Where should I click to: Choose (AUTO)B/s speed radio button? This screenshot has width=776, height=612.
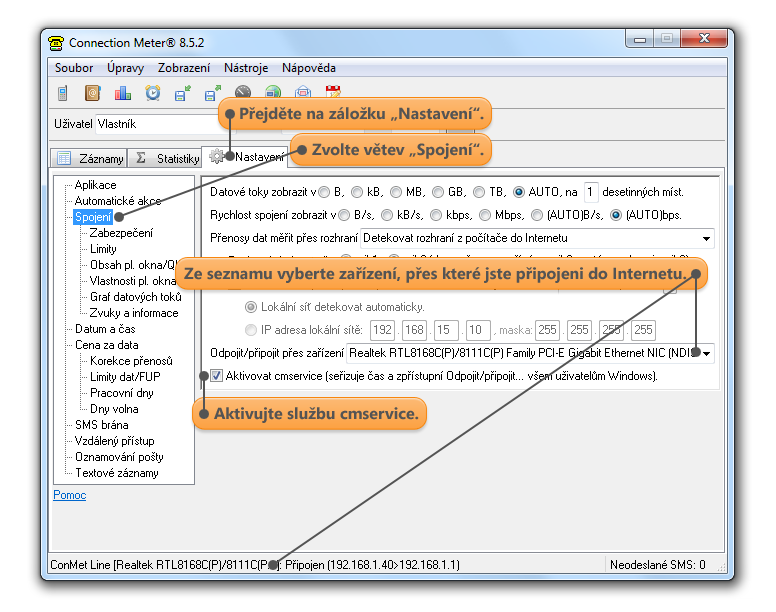tap(537, 215)
